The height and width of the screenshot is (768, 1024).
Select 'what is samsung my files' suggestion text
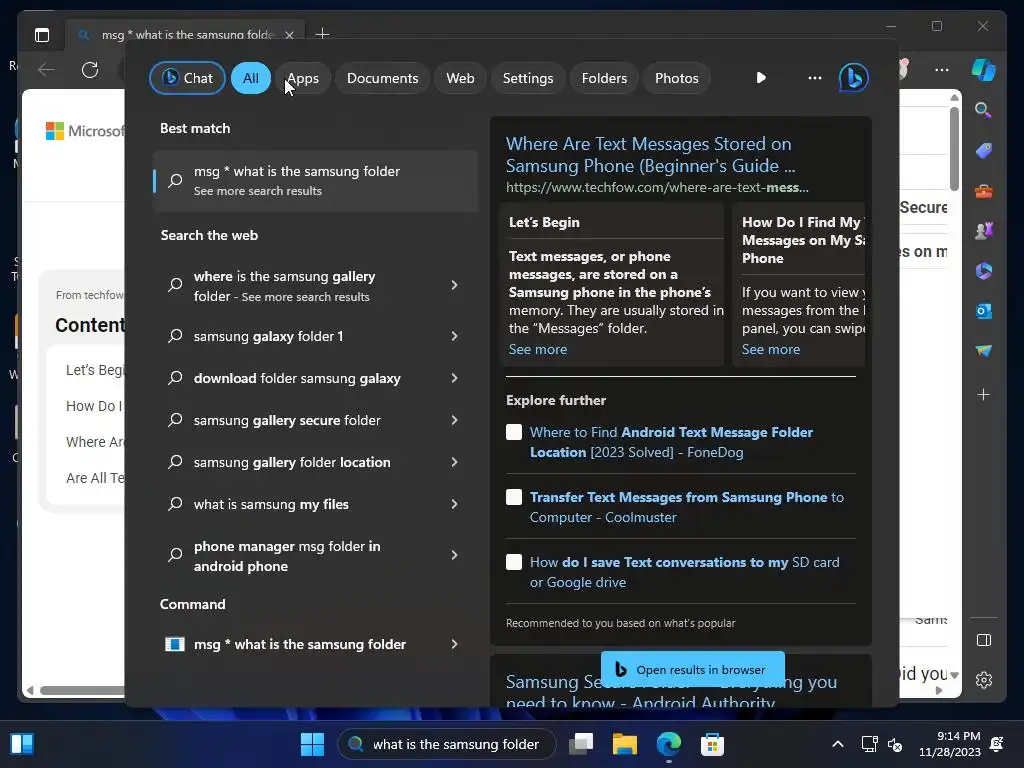pos(271,504)
